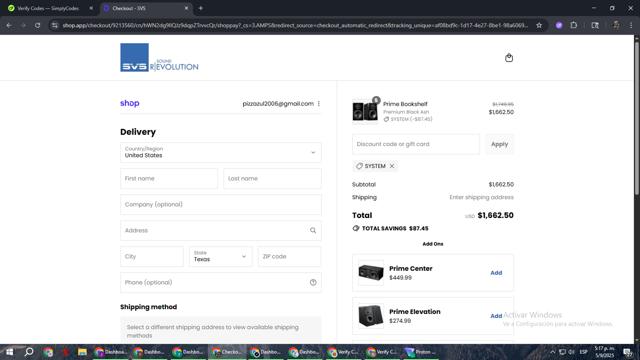Expand the Country/Region dropdown
The width and height of the screenshot is (640, 360).
click(x=220, y=152)
